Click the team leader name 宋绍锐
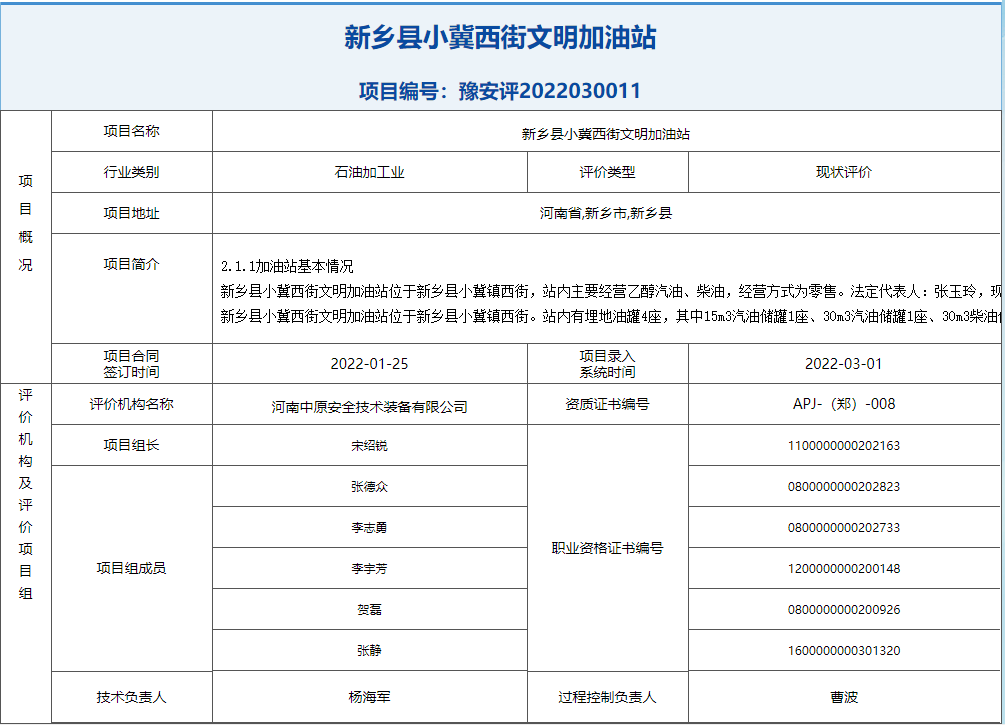This screenshot has width=1005, height=726. (369, 446)
